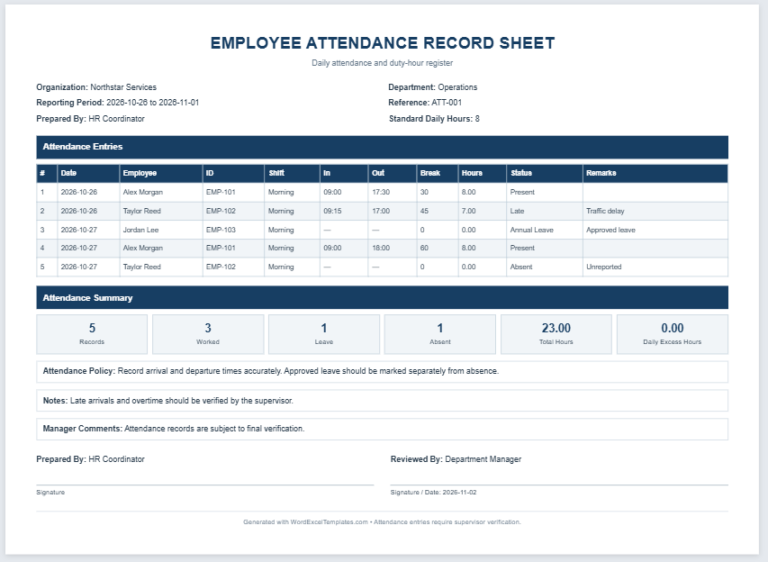
Task: Click the '3 Worked' summary card
Action: pos(208,334)
